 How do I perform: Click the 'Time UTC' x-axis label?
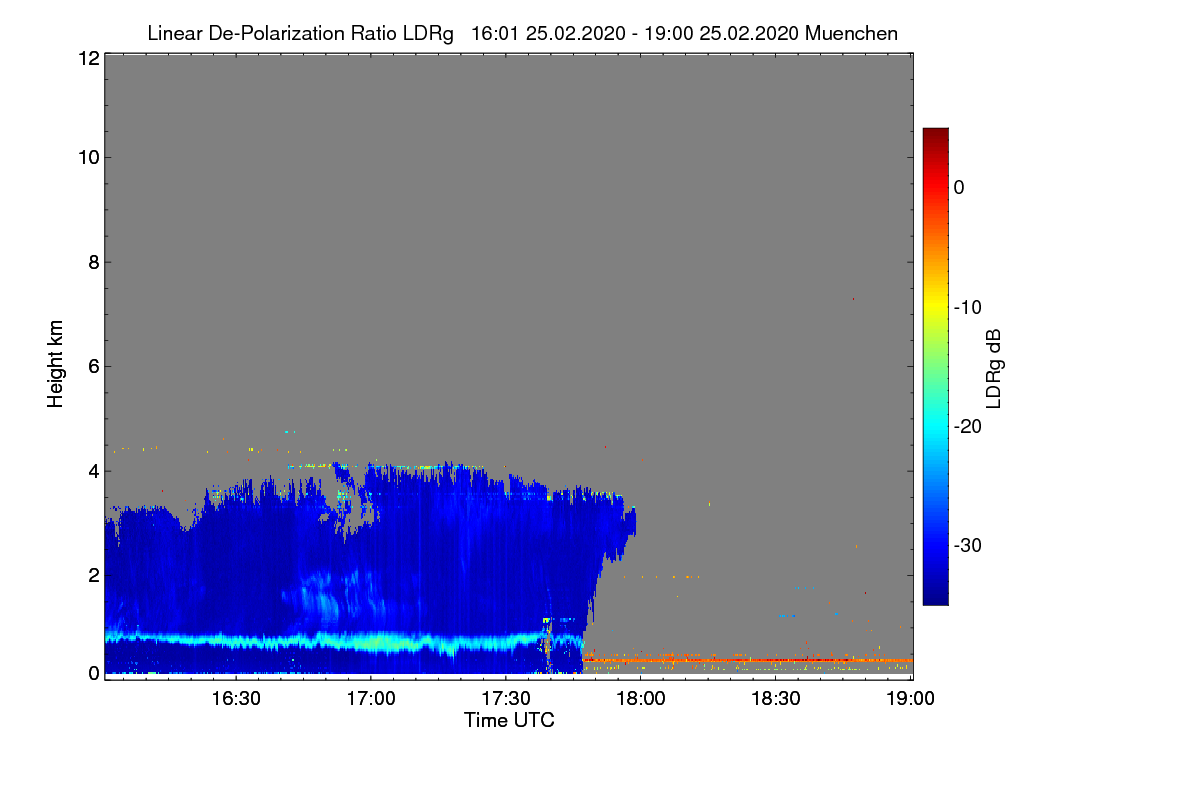point(509,720)
